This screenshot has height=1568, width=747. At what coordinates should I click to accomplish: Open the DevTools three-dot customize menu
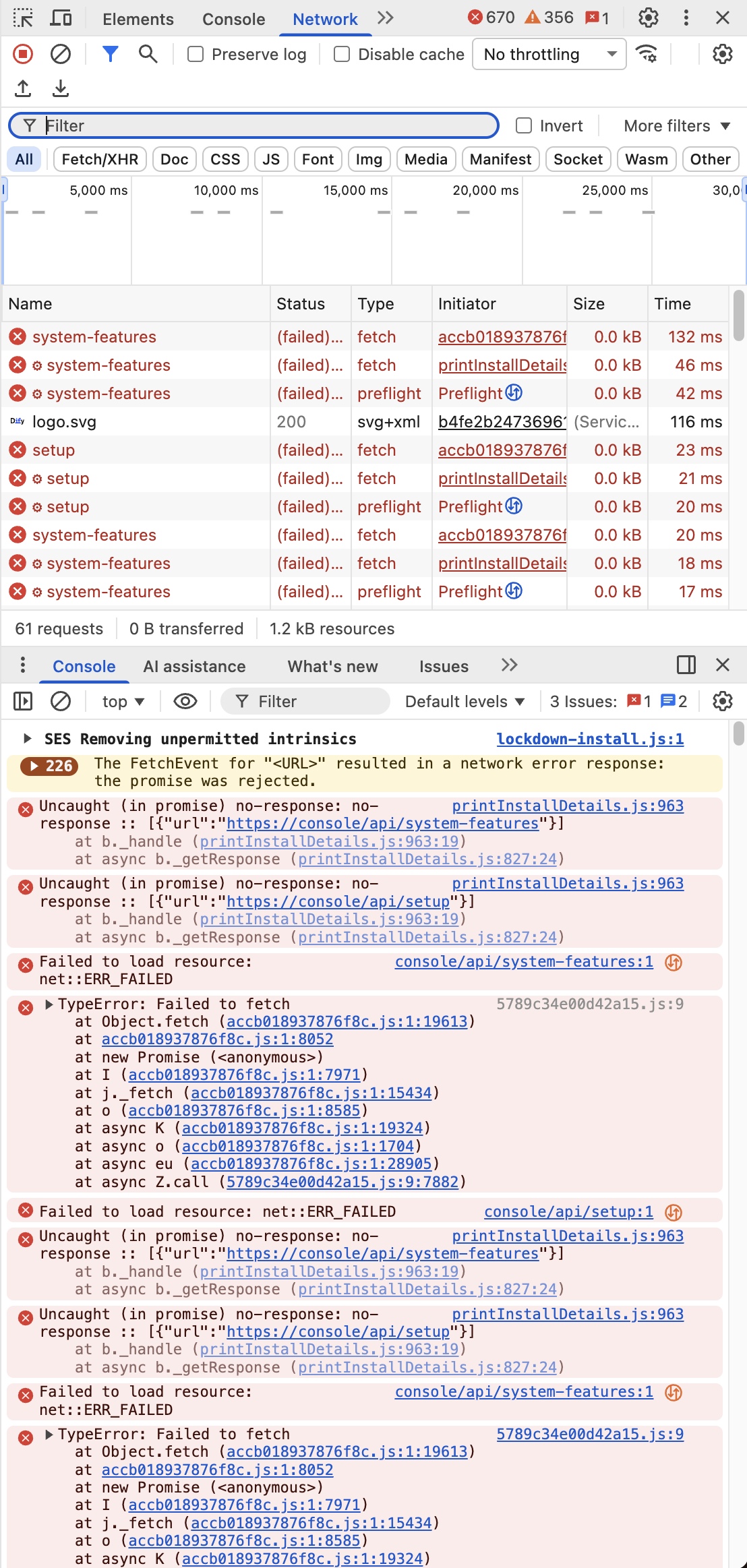click(x=686, y=18)
